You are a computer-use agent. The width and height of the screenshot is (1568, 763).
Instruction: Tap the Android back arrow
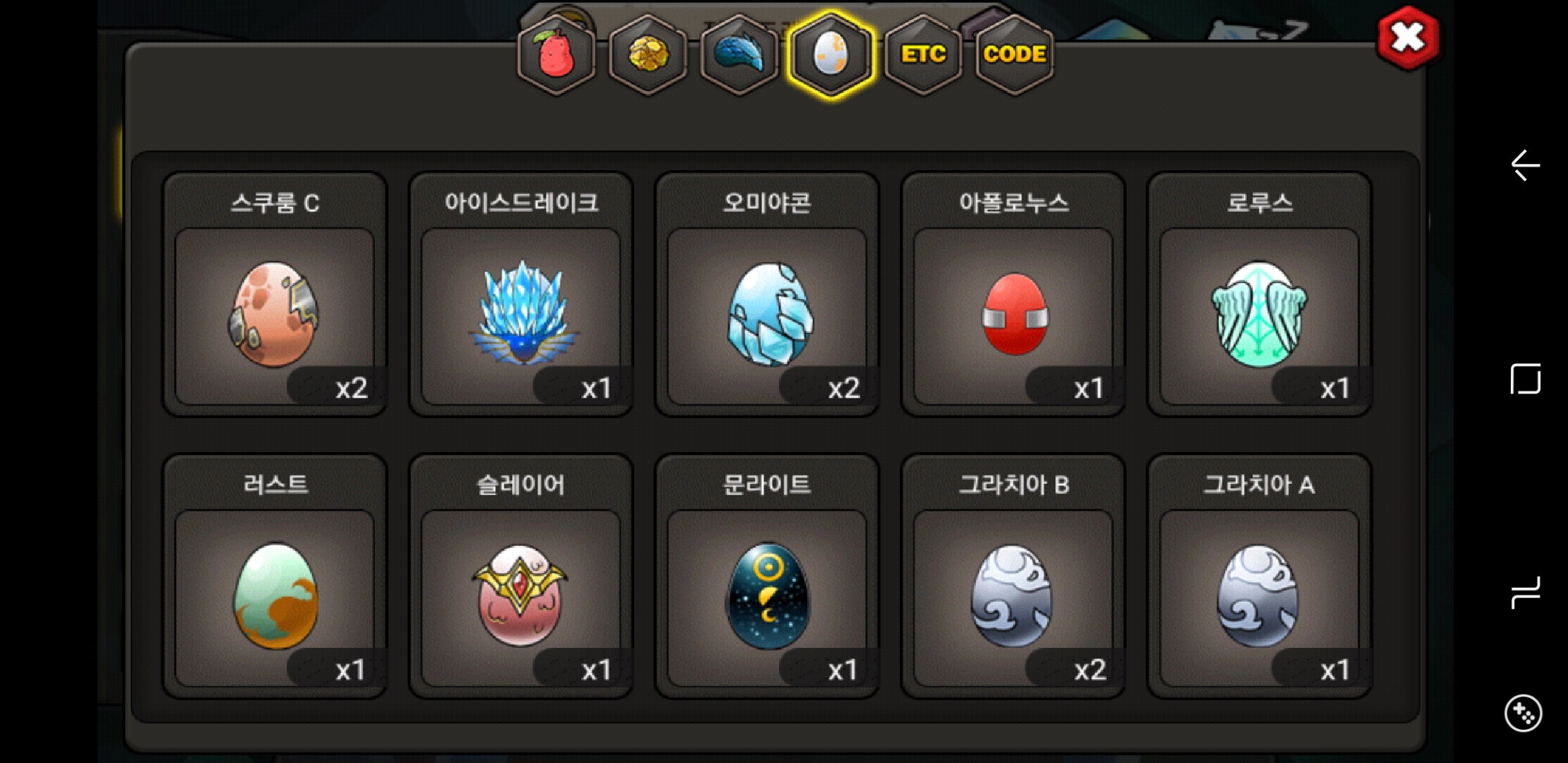pyautogui.click(x=1526, y=165)
